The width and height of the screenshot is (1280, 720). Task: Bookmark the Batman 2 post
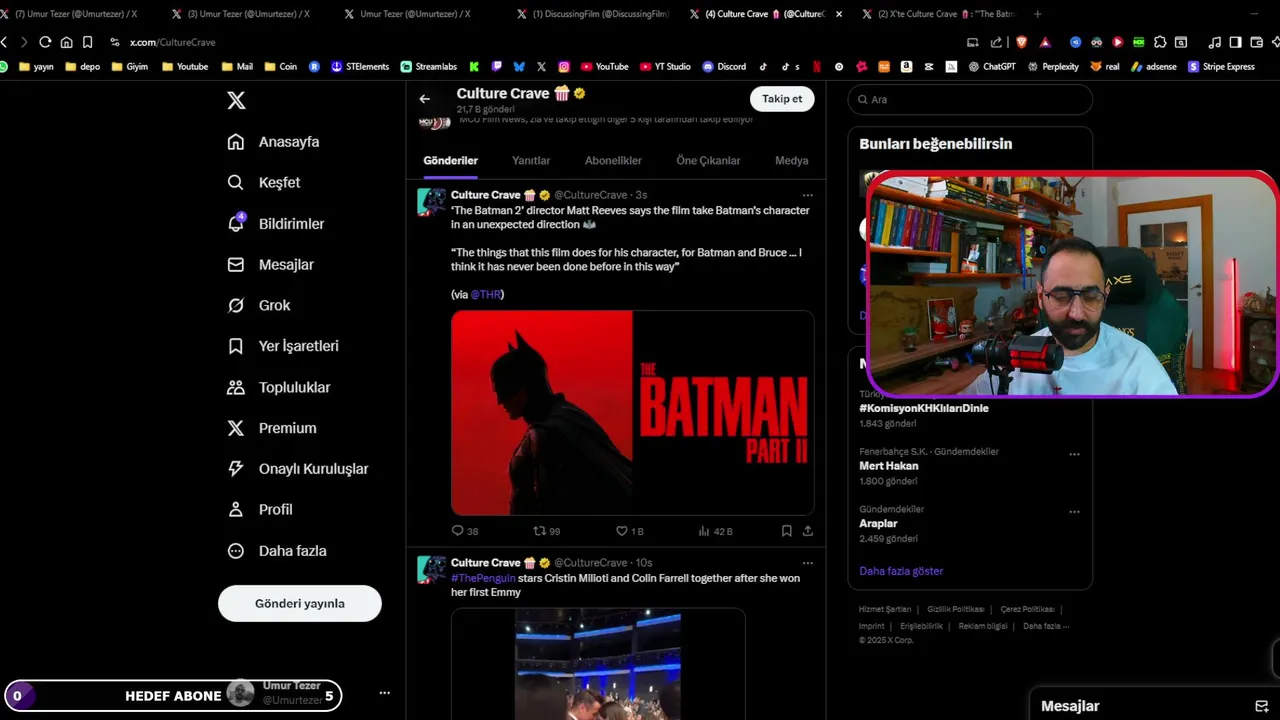point(786,531)
